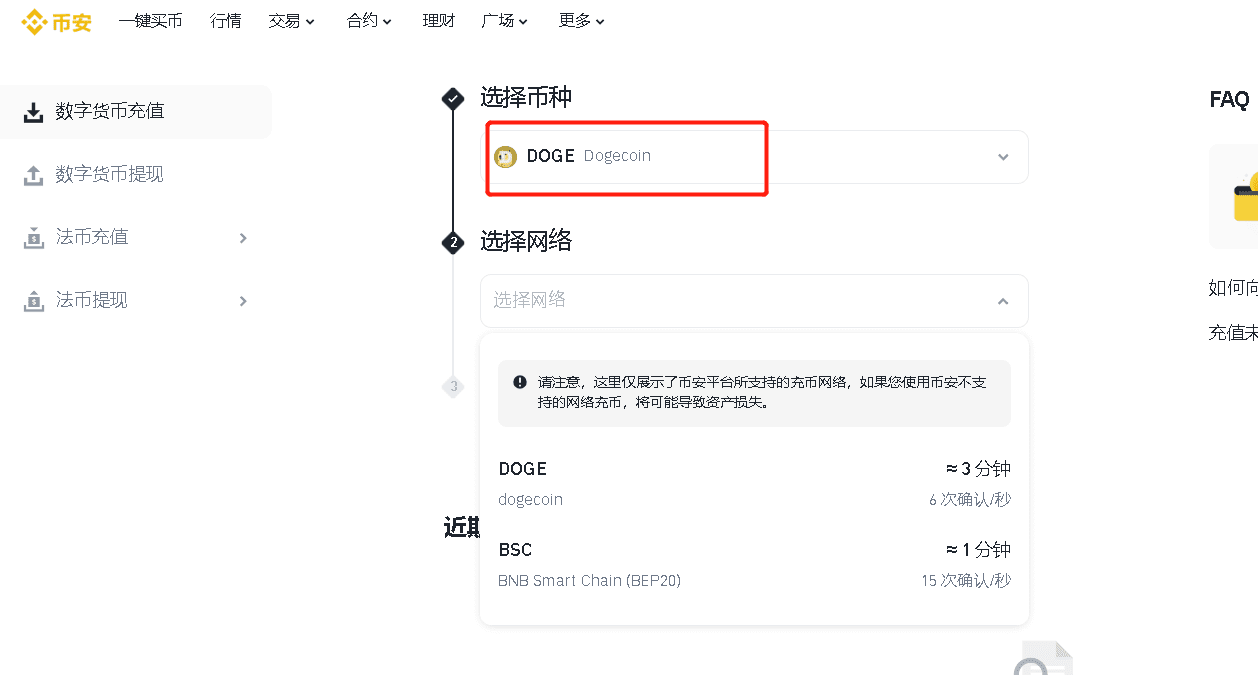The image size is (1258, 675).
Task: Select the 数字货币充值 deposit icon in sidebar
Action: (30, 111)
